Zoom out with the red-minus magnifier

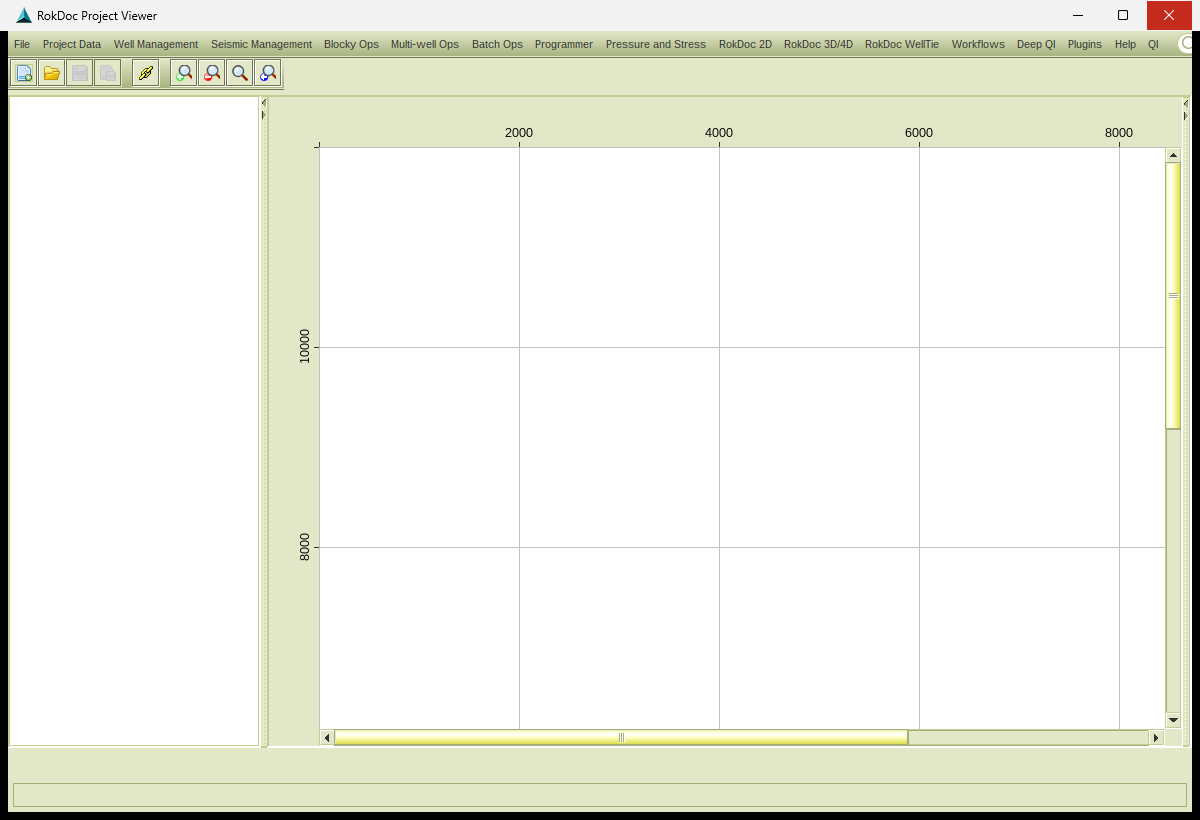212,73
